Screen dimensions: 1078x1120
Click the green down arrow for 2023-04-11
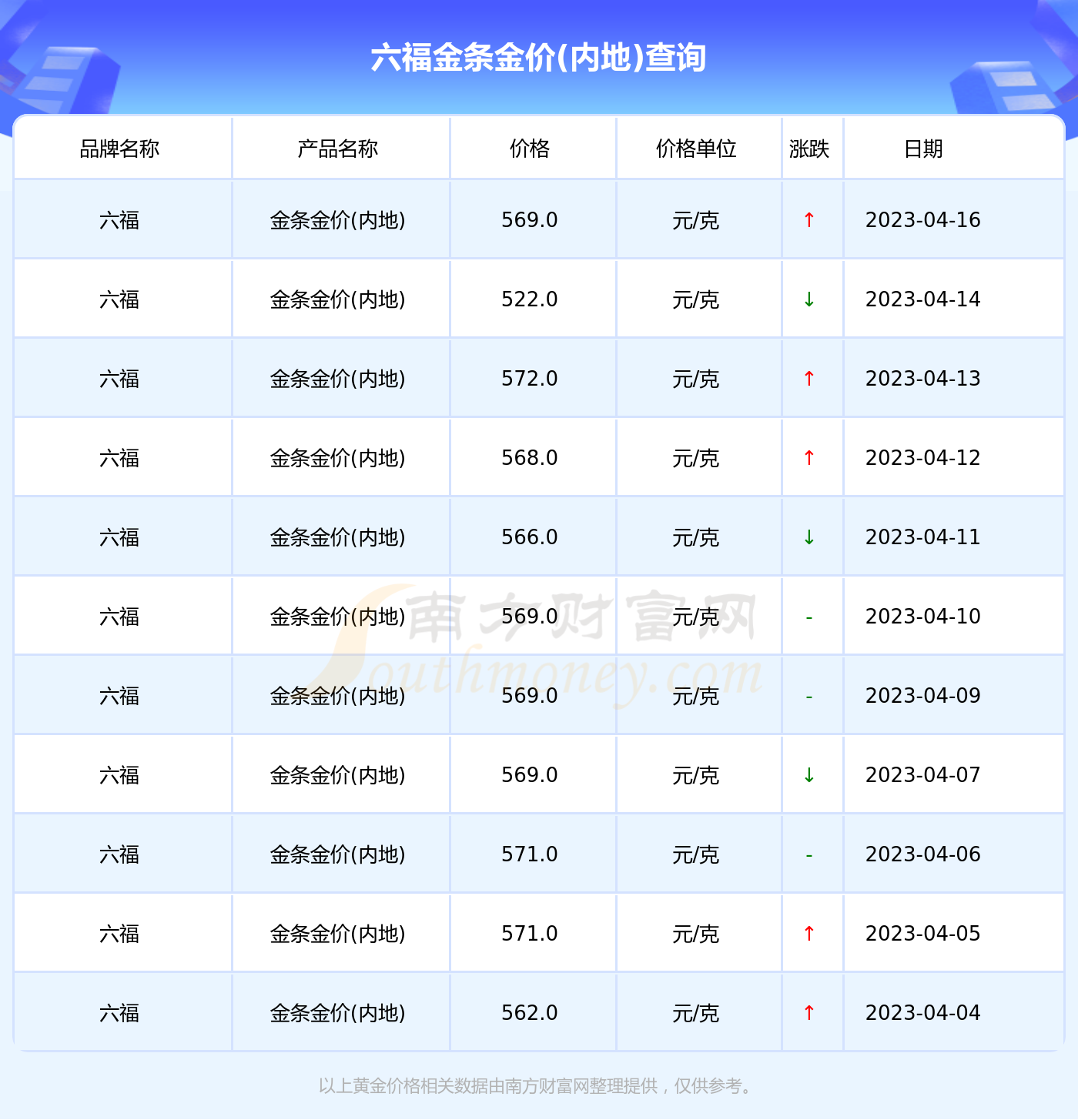click(808, 537)
